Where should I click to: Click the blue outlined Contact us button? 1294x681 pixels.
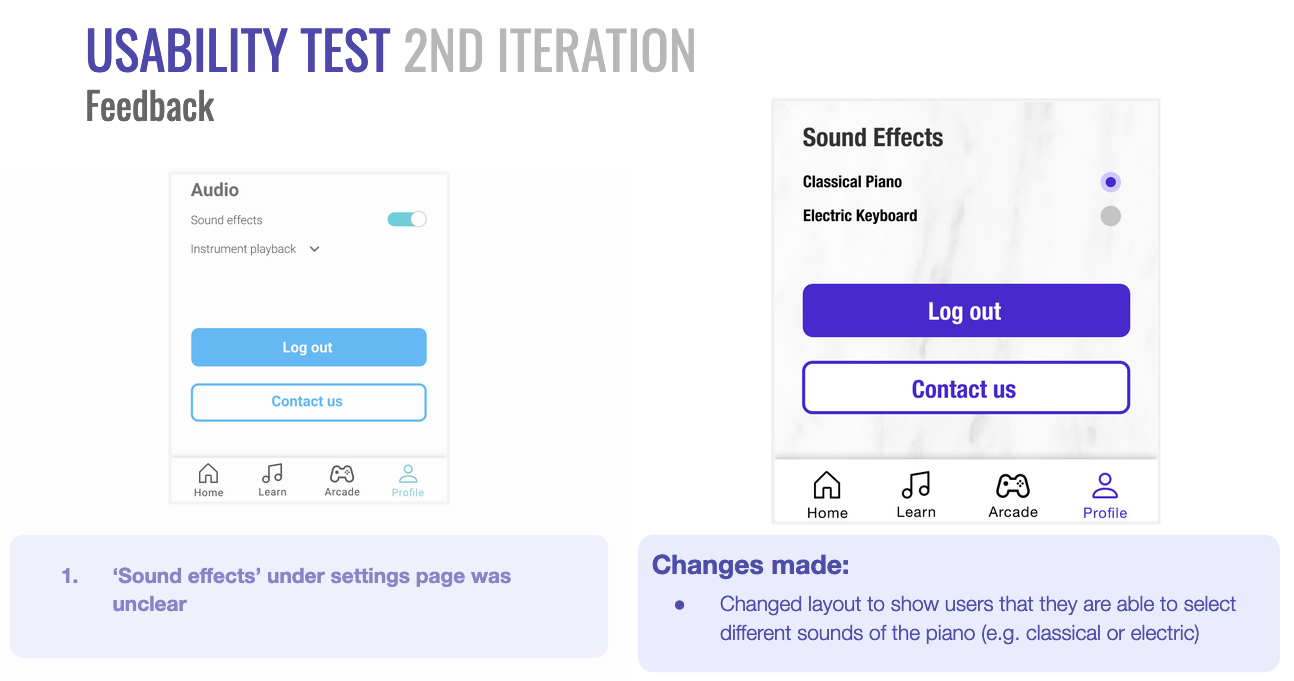pos(308,402)
